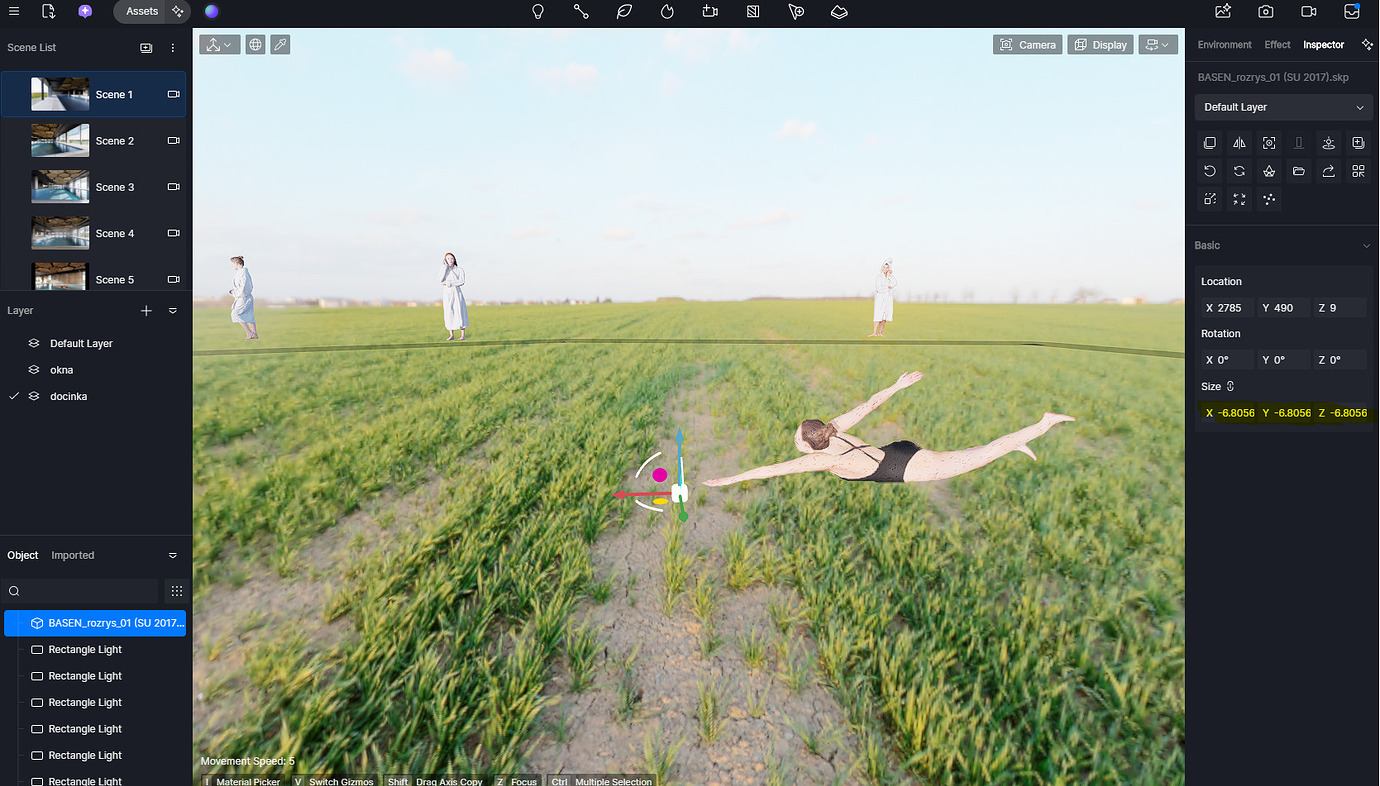Viewport: 1380px width, 786px height.
Task: Select the Scene 2 thumbnail
Action: click(x=60, y=141)
